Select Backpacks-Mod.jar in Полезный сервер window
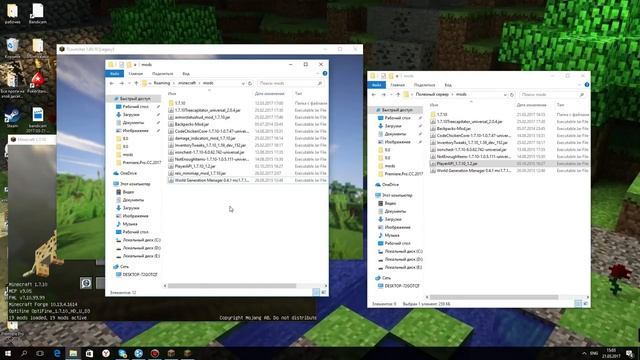The width and height of the screenshot is (640, 360). pos(453,129)
